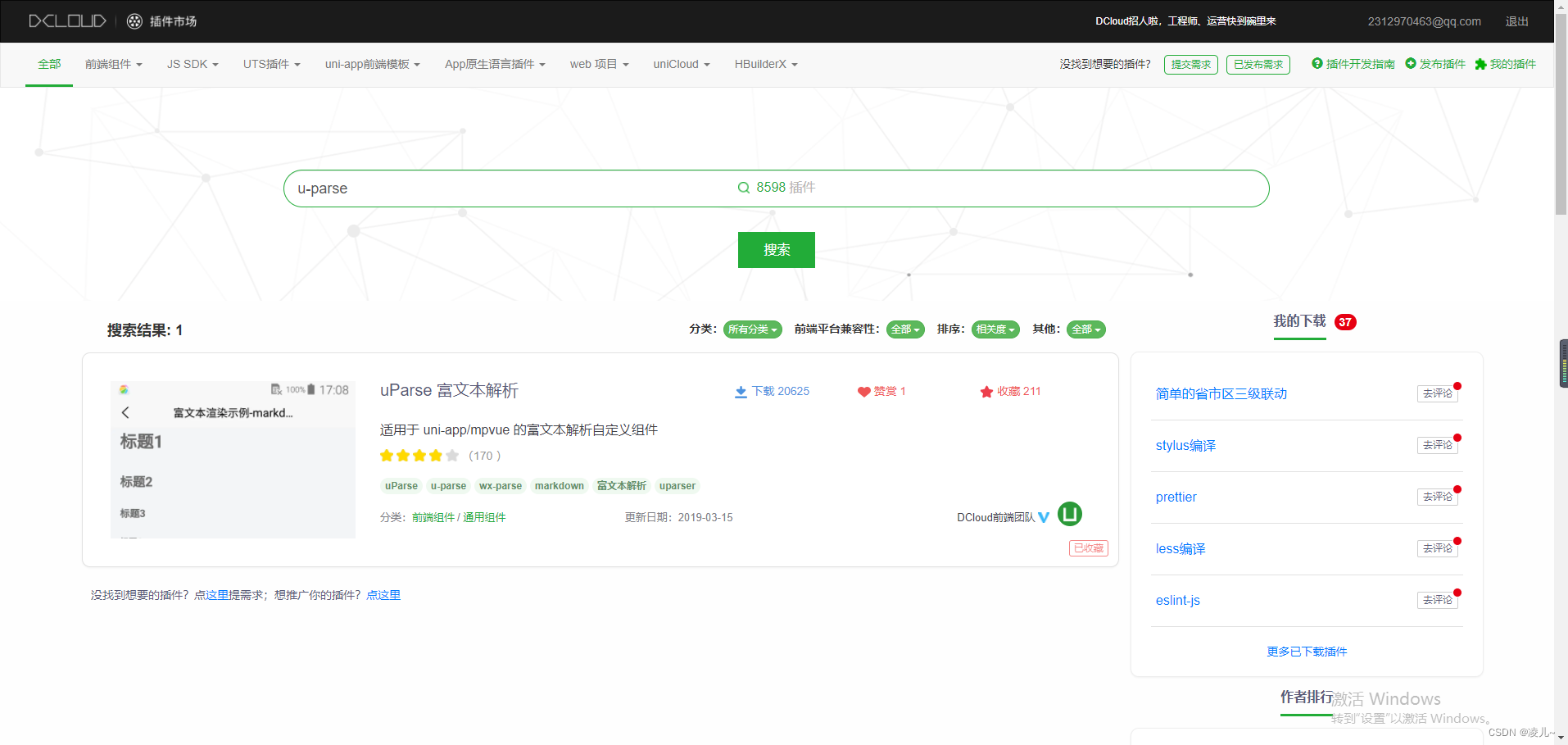Click the u-parse tag
Image resolution: width=1568 pixels, height=745 pixels.
click(448, 486)
